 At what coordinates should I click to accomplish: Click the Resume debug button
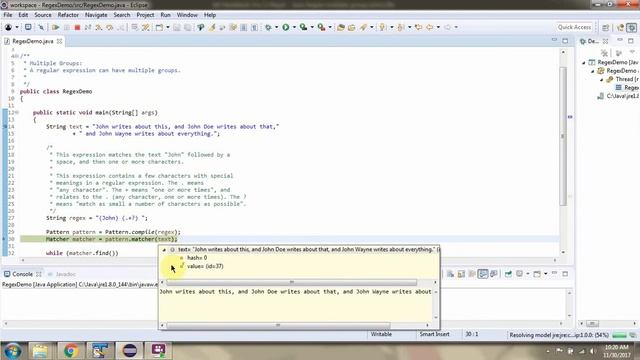(56, 27)
